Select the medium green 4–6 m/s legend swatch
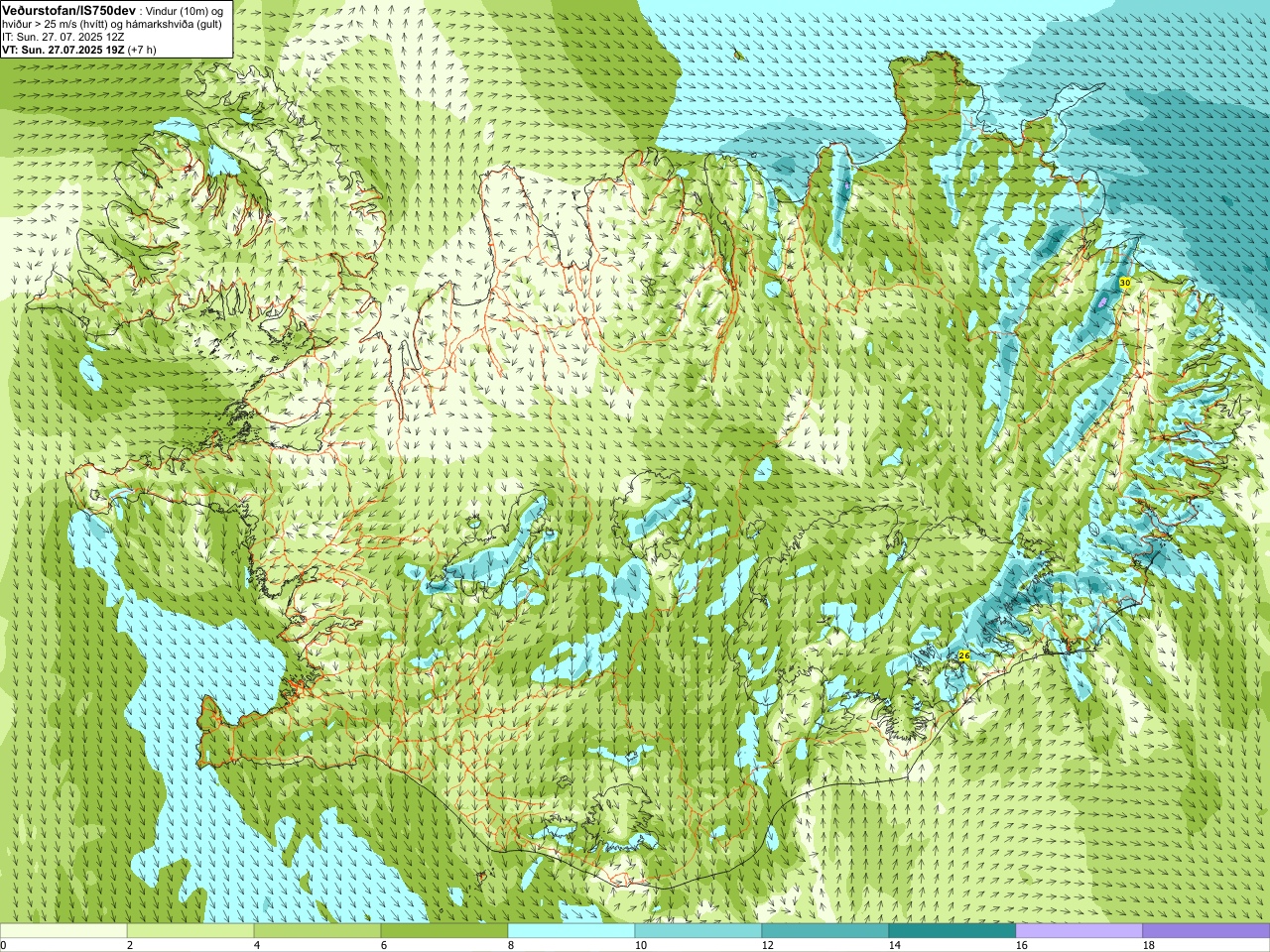 click(x=317, y=931)
